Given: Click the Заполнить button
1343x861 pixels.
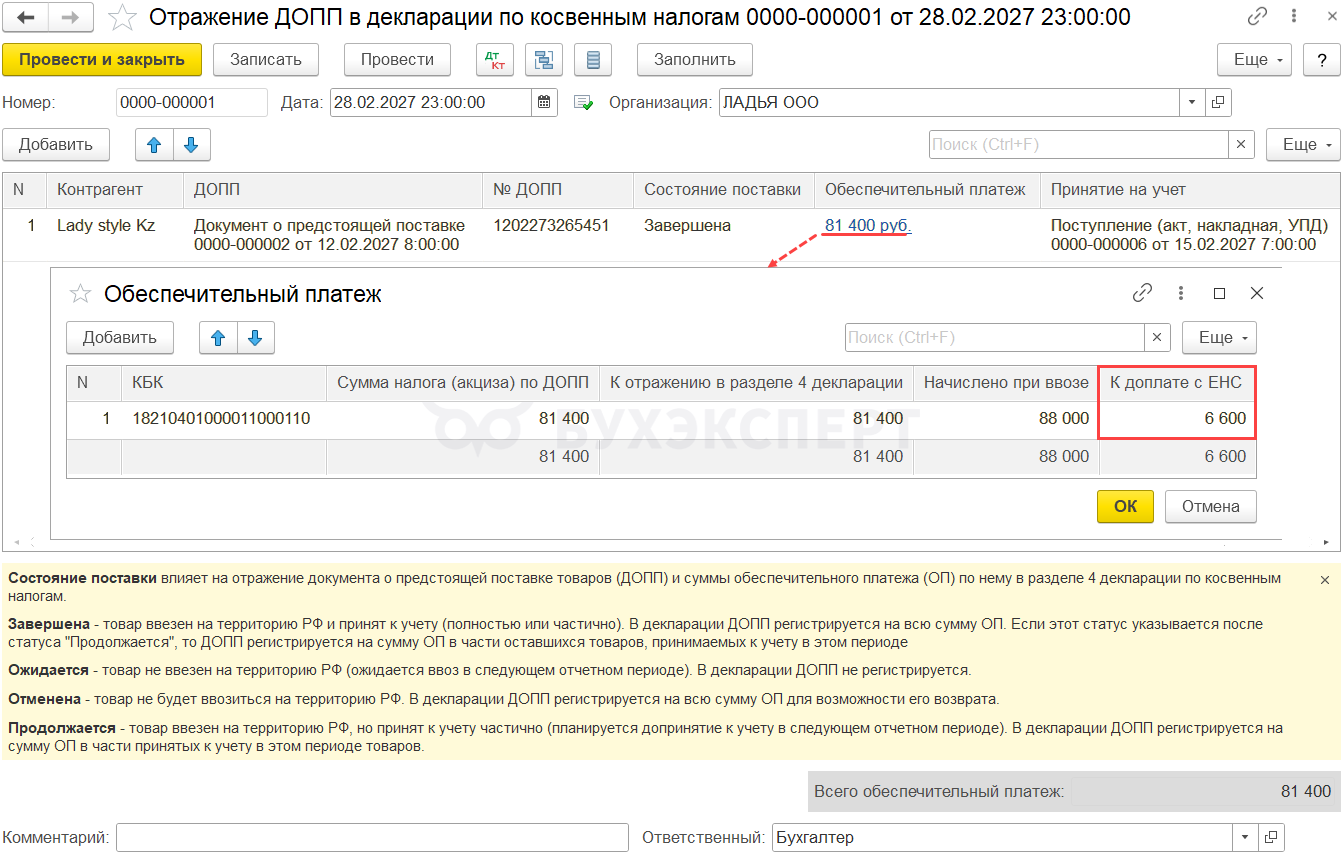Looking at the screenshot, I should [x=695, y=60].
